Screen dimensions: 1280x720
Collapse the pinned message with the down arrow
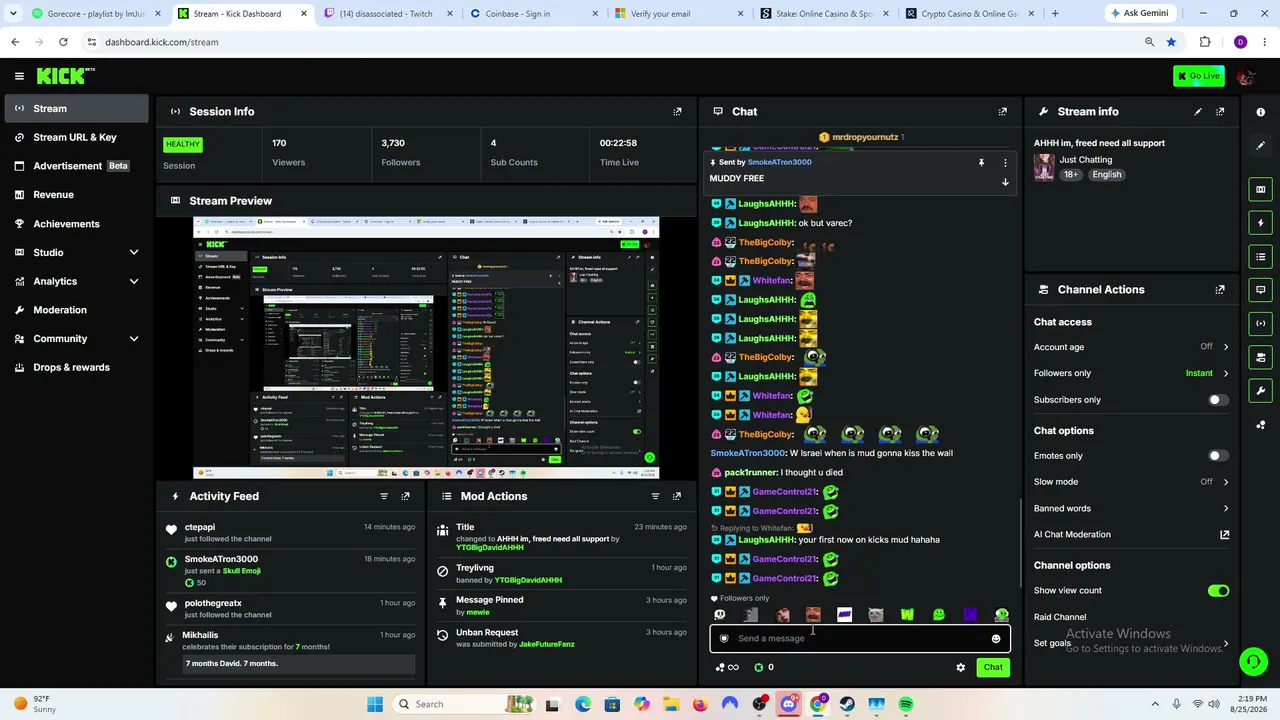(1005, 182)
